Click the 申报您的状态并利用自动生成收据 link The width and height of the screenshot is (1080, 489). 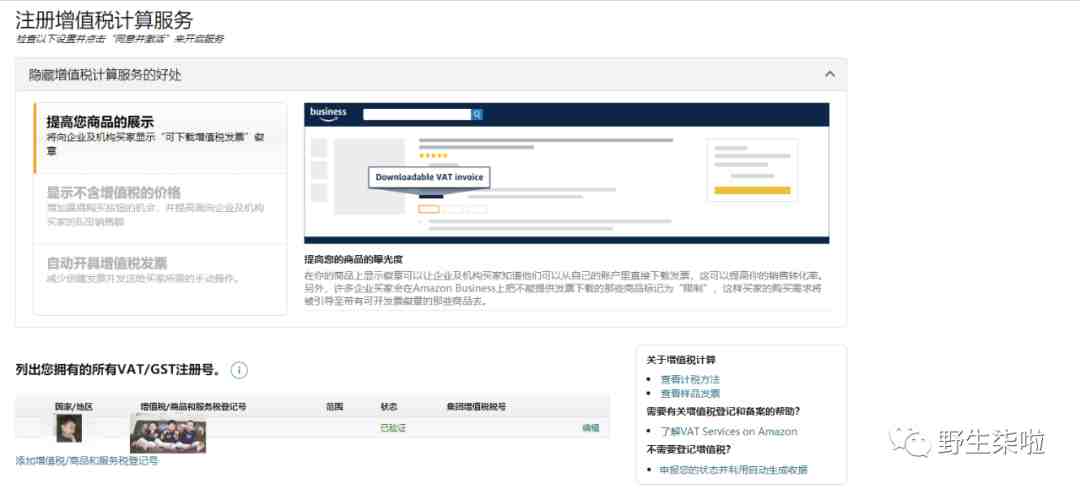pos(733,469)
